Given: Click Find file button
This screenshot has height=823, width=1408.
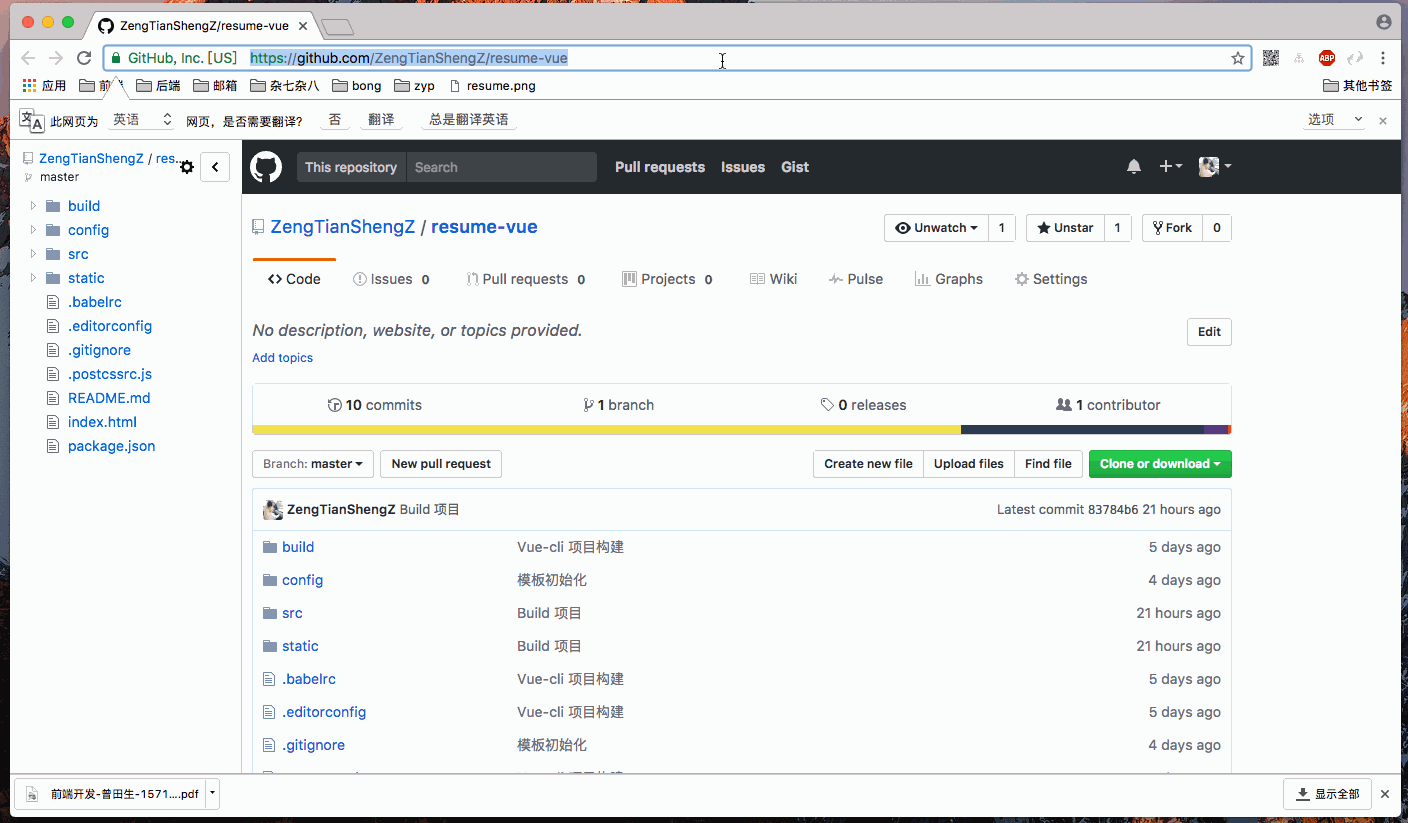Looking at the screenshot, I should [x=1048, y=464].
